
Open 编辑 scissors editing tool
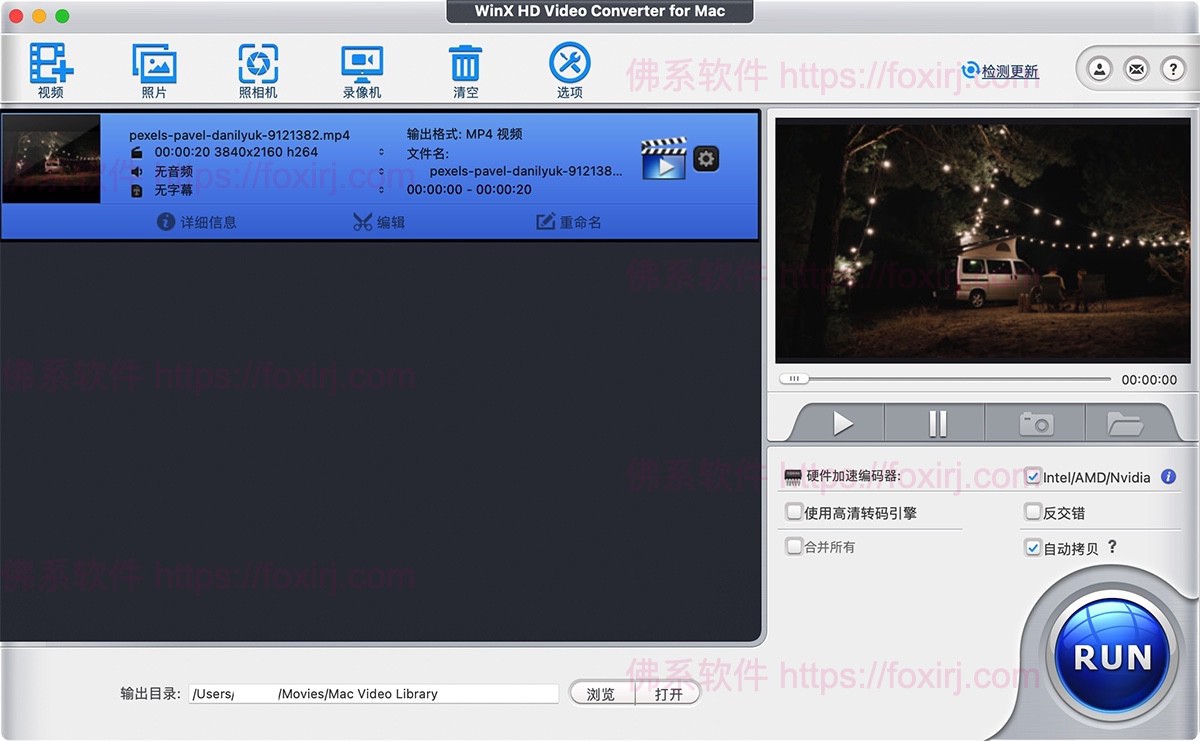378,222
